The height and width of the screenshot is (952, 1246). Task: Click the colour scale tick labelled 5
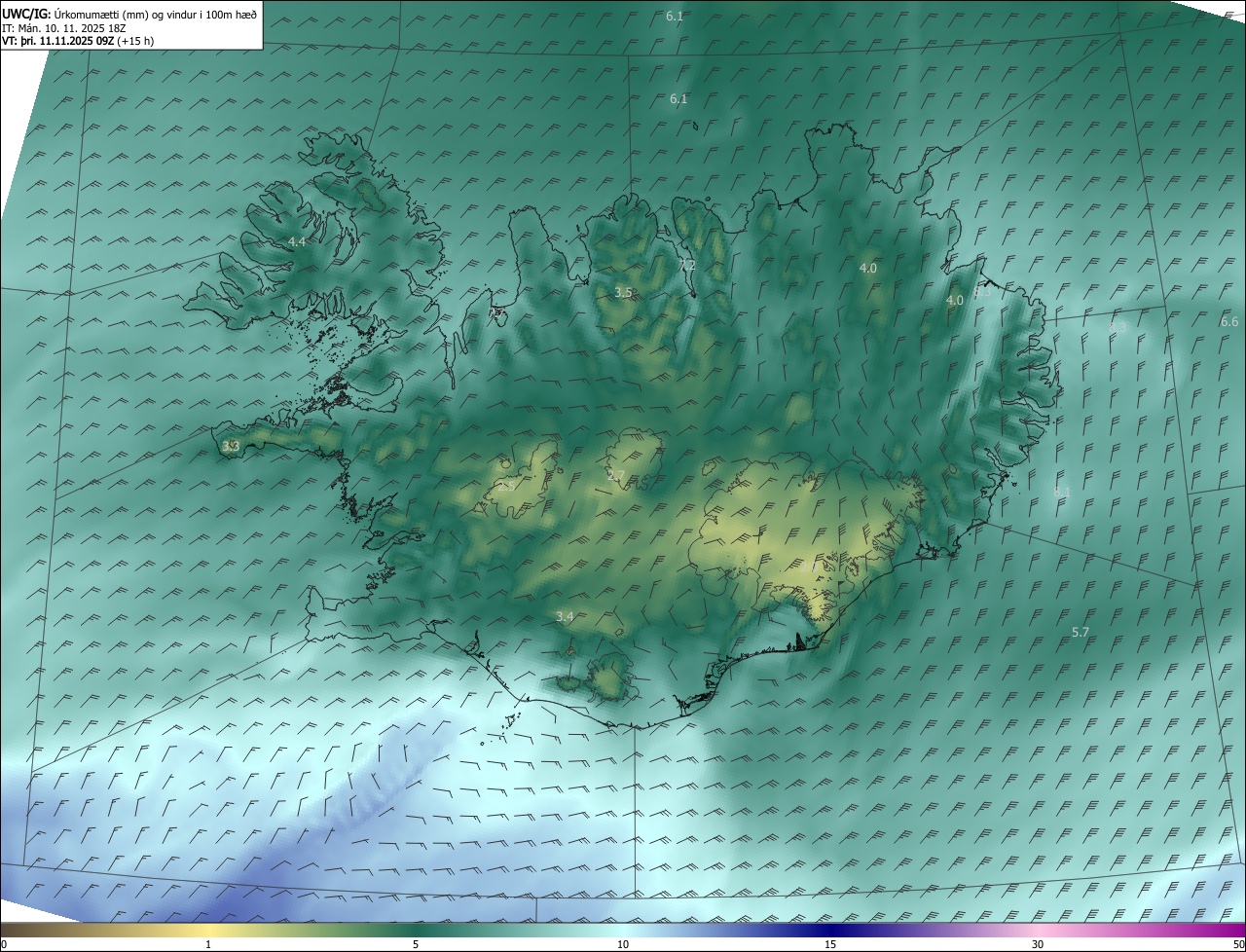tap(416, 944)
